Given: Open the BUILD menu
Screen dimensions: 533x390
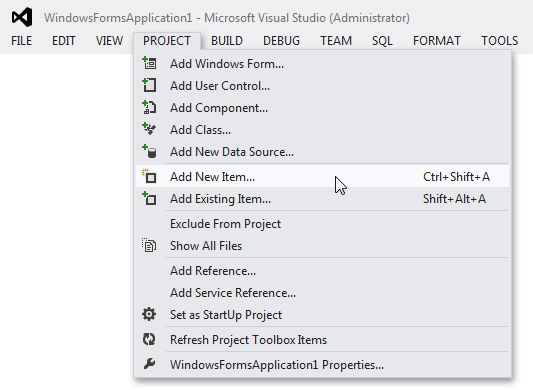Looking at the screenshot, I should click(227, 41).
